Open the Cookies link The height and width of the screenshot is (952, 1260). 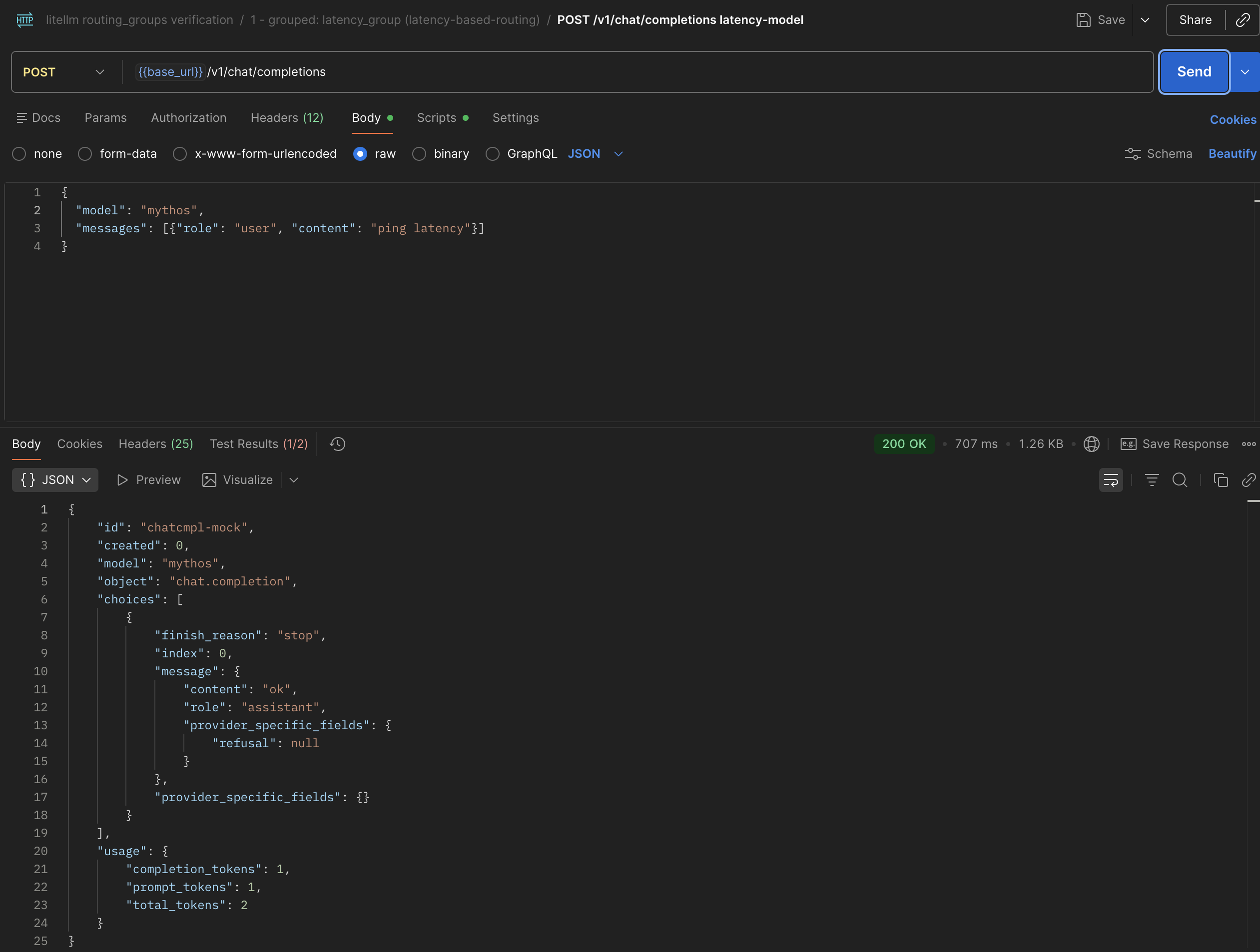(x=1233, y=119)
